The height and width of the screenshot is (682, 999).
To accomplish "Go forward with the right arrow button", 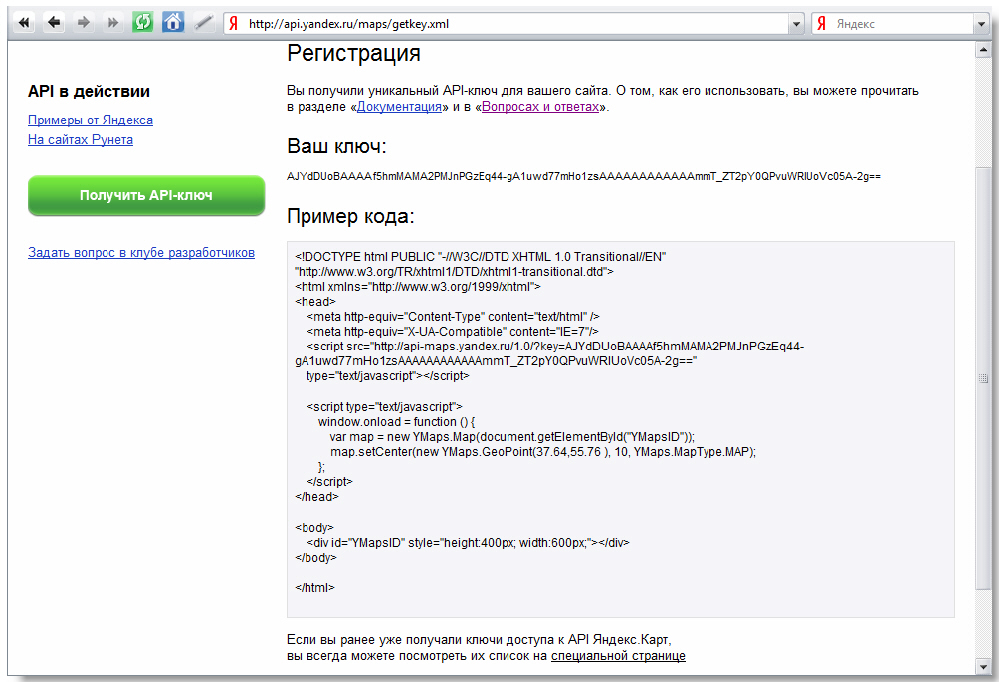I will coord(83,23).
